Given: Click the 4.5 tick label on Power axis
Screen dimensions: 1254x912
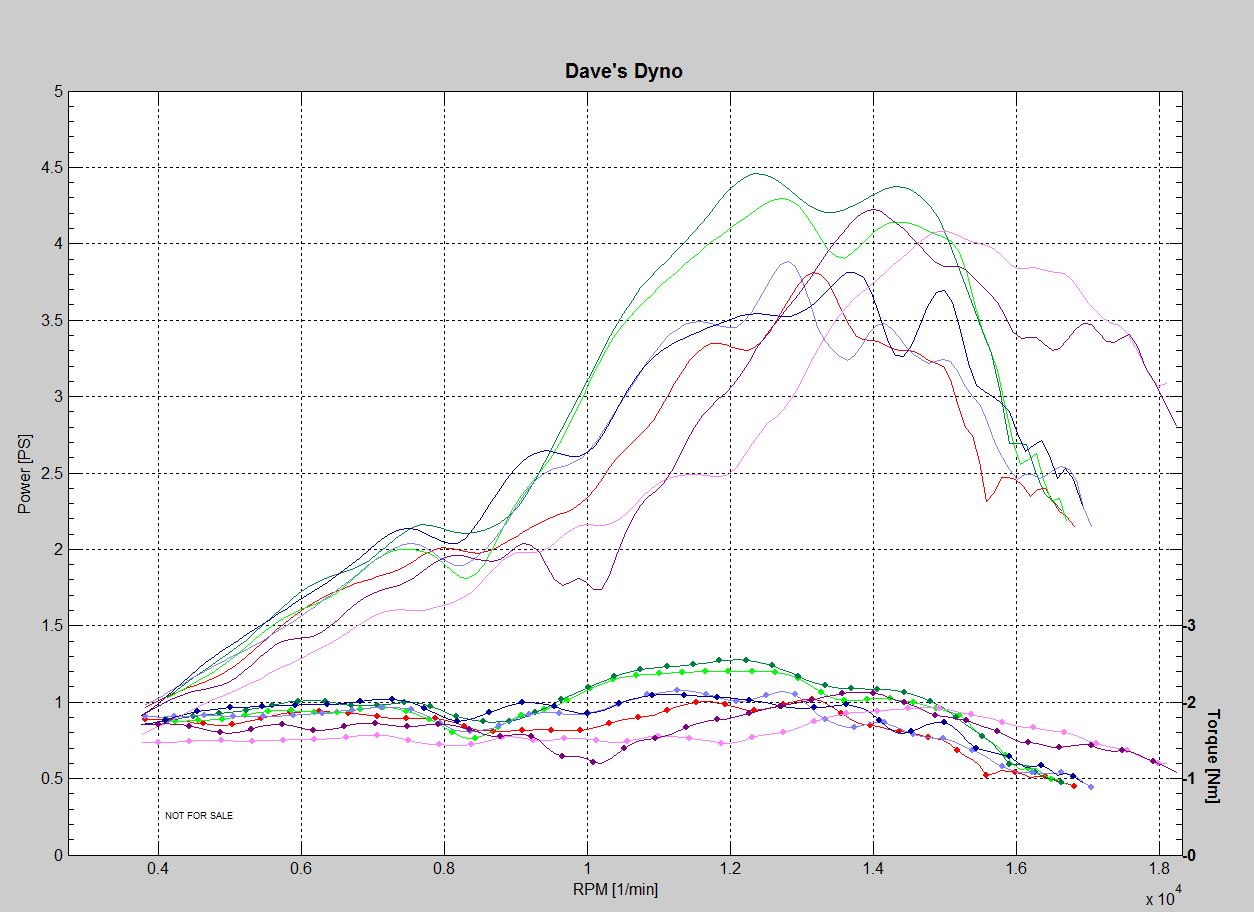Looking at the screenshot, I should click(50, 168).
